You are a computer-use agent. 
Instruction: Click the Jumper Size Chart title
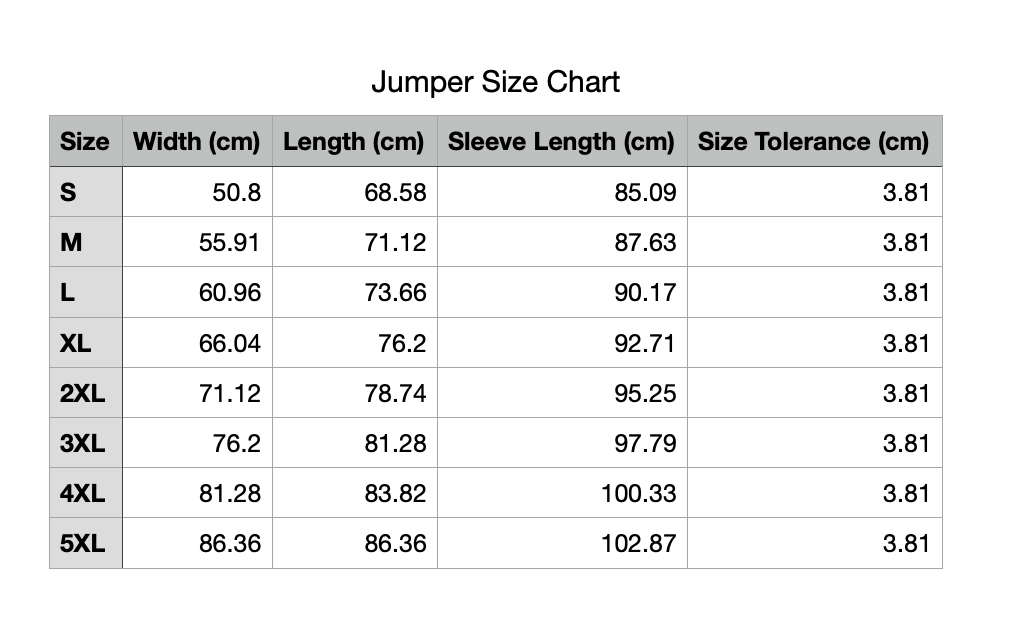click(495, 81)
